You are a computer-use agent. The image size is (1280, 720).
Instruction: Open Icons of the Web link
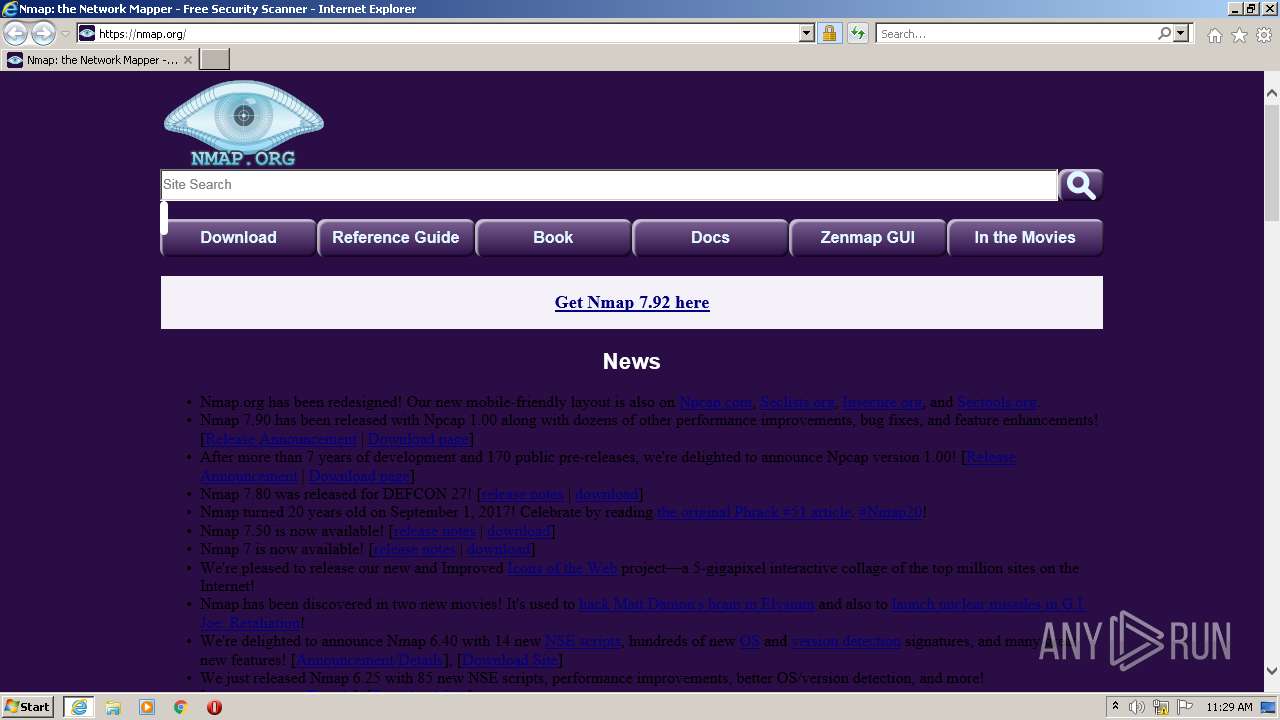tap(562, 568)
